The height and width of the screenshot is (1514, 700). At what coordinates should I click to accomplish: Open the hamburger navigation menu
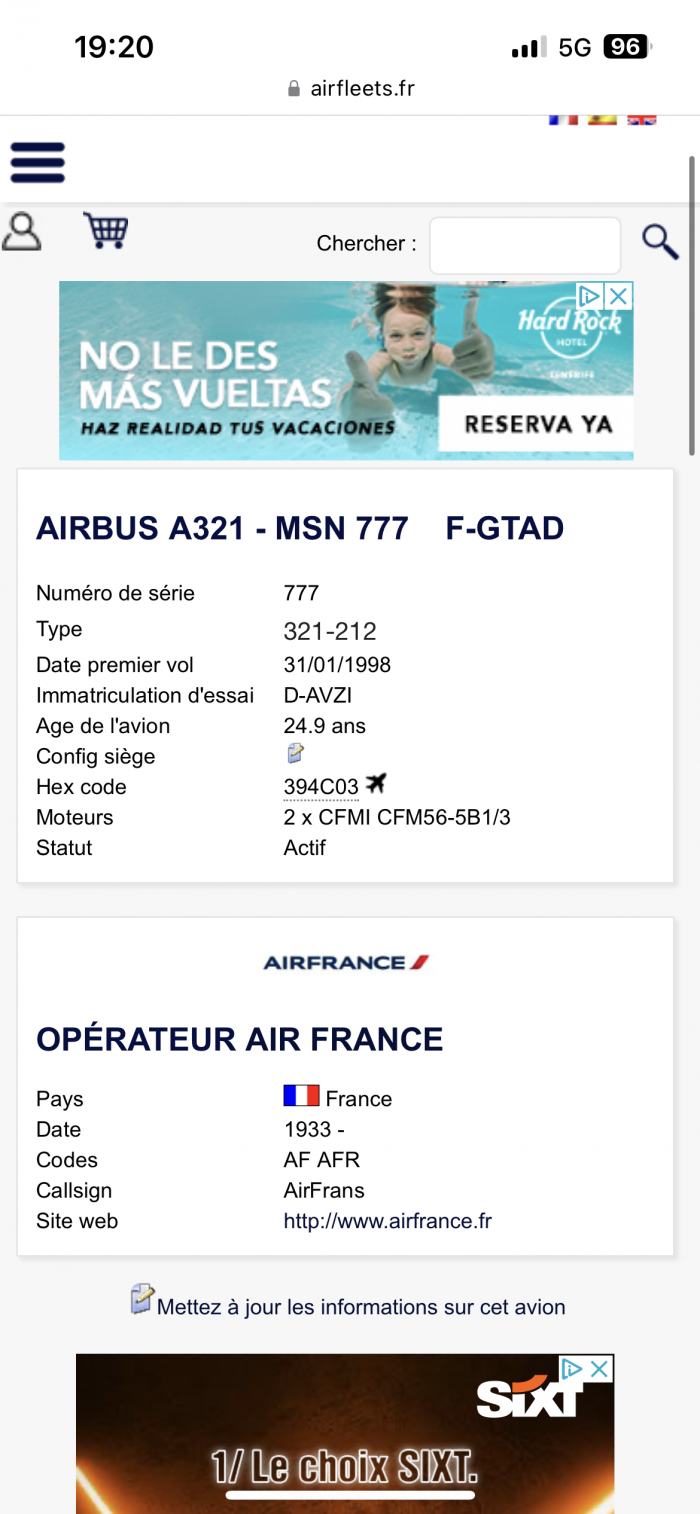[x=37, y=162]
